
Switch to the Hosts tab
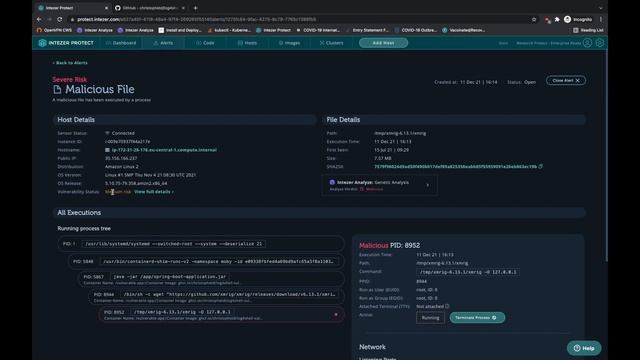247,43
